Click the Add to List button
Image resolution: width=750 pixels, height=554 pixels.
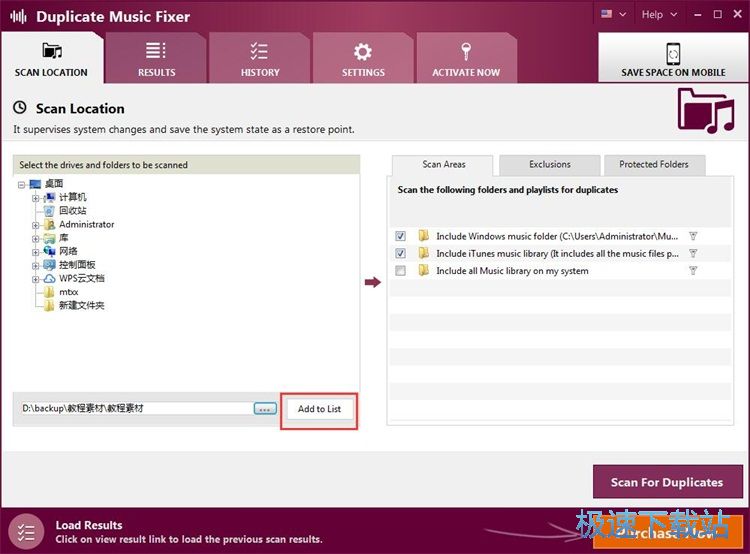(x=320, y=409)
